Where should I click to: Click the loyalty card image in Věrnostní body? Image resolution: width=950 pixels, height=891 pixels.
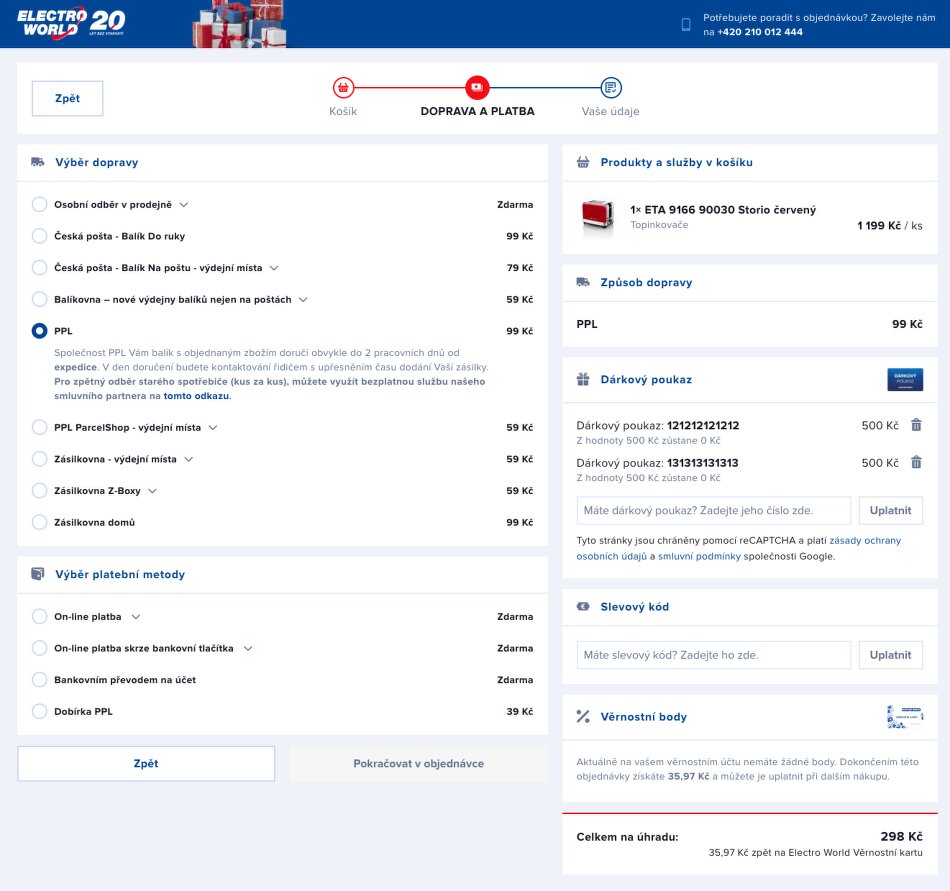click(903, 716)
